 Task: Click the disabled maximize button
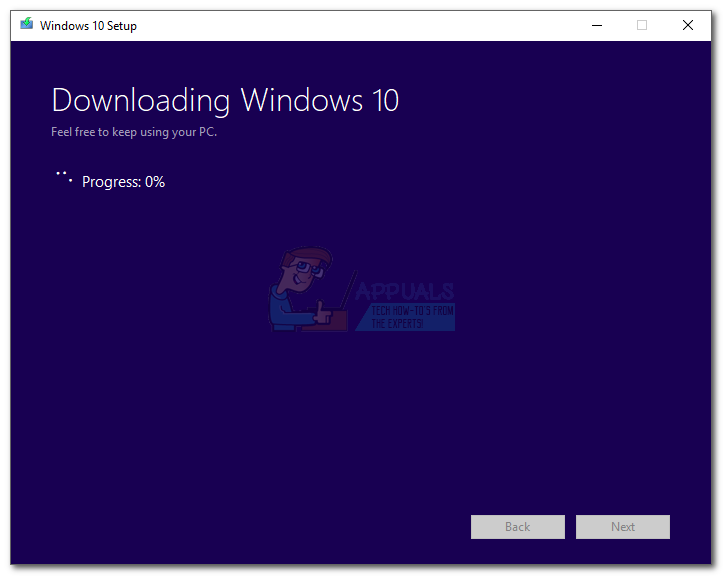[642, 25]
